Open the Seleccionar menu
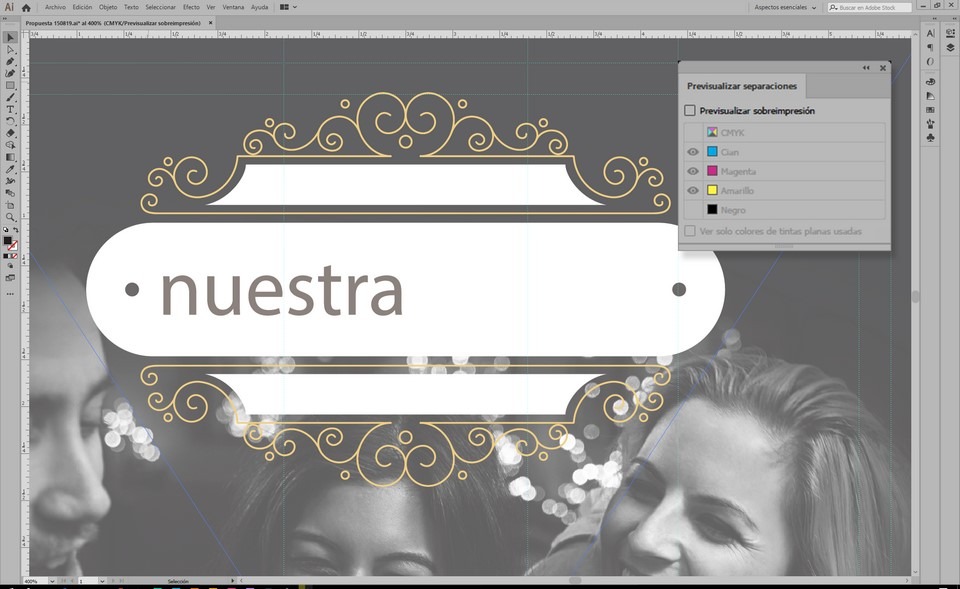 point(160,7)
